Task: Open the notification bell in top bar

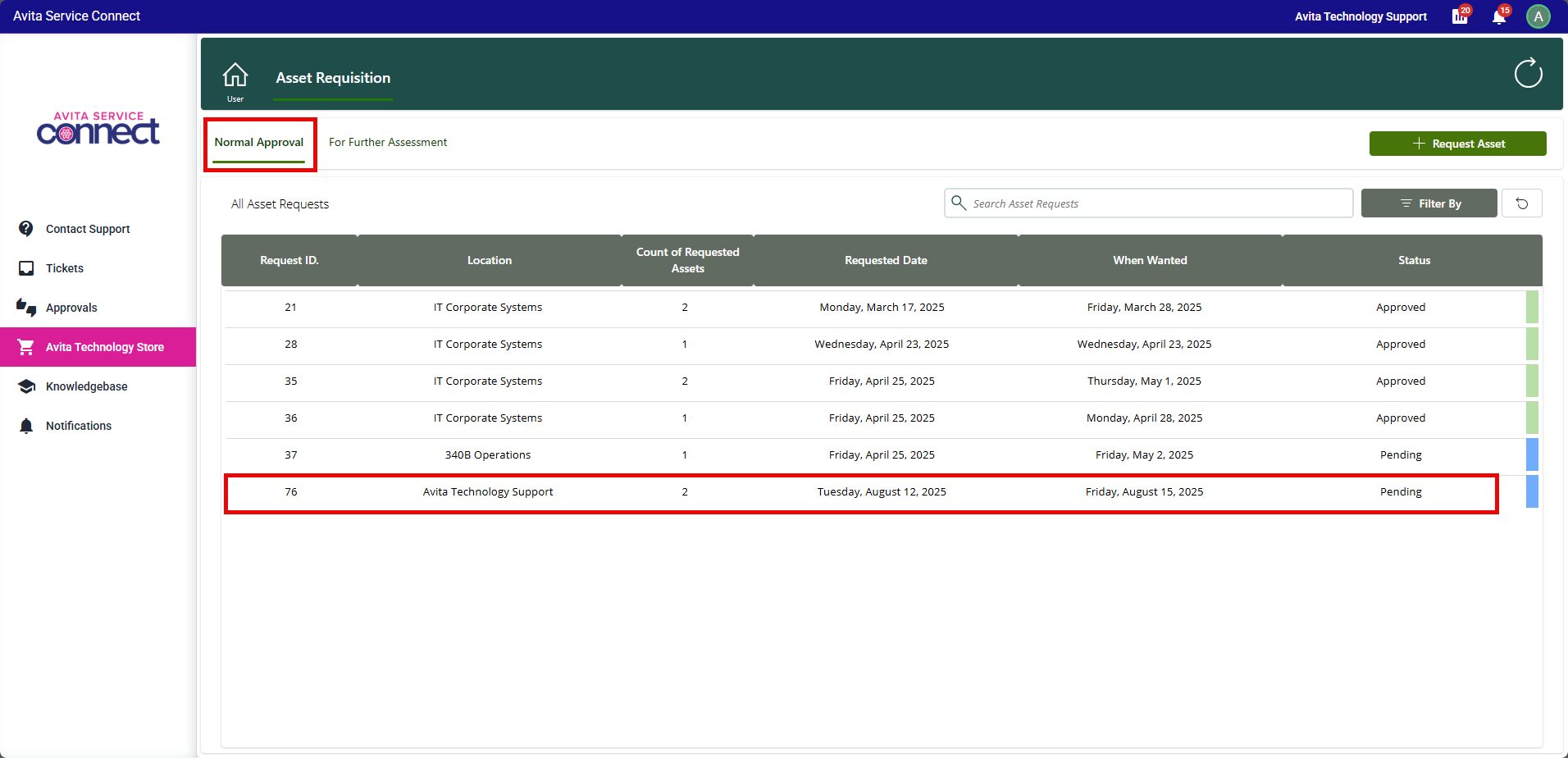Action: pos(1499,16)
